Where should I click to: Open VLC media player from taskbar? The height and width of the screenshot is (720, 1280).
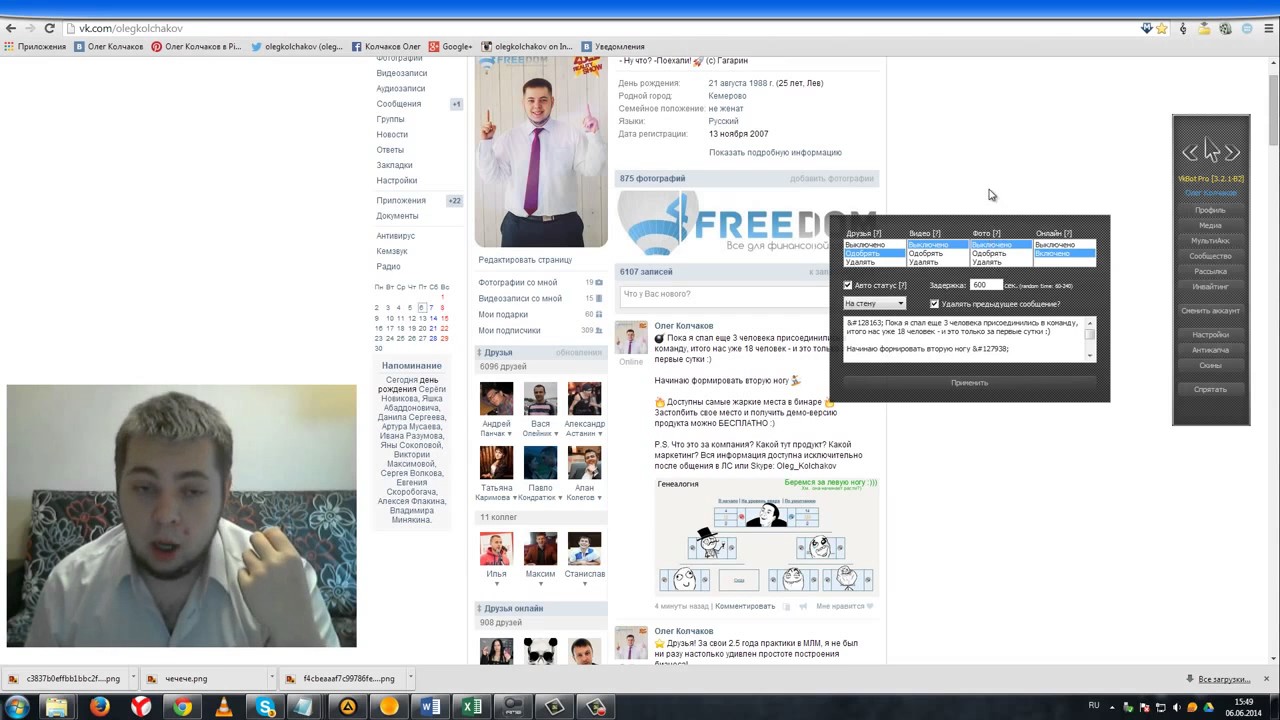click(x=224, y=707)
